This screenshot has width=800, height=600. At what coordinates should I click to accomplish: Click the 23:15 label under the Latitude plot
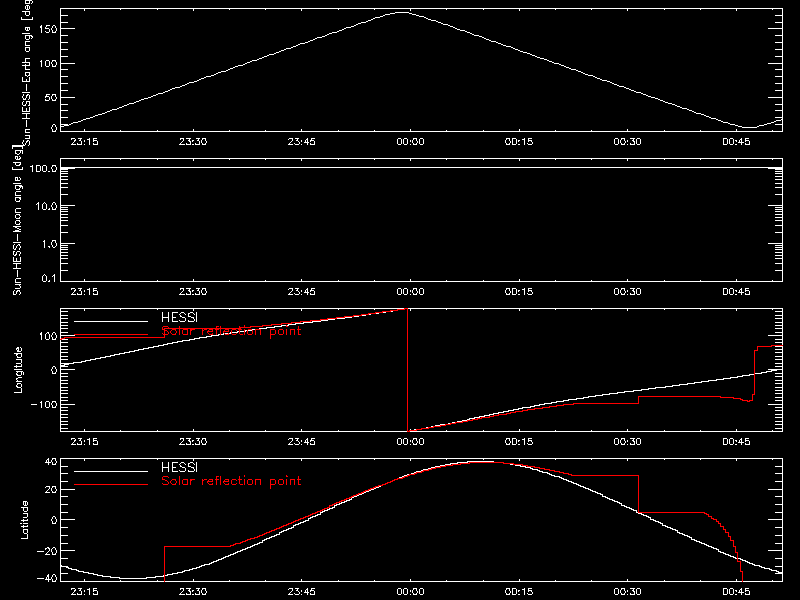click(84, 592)
